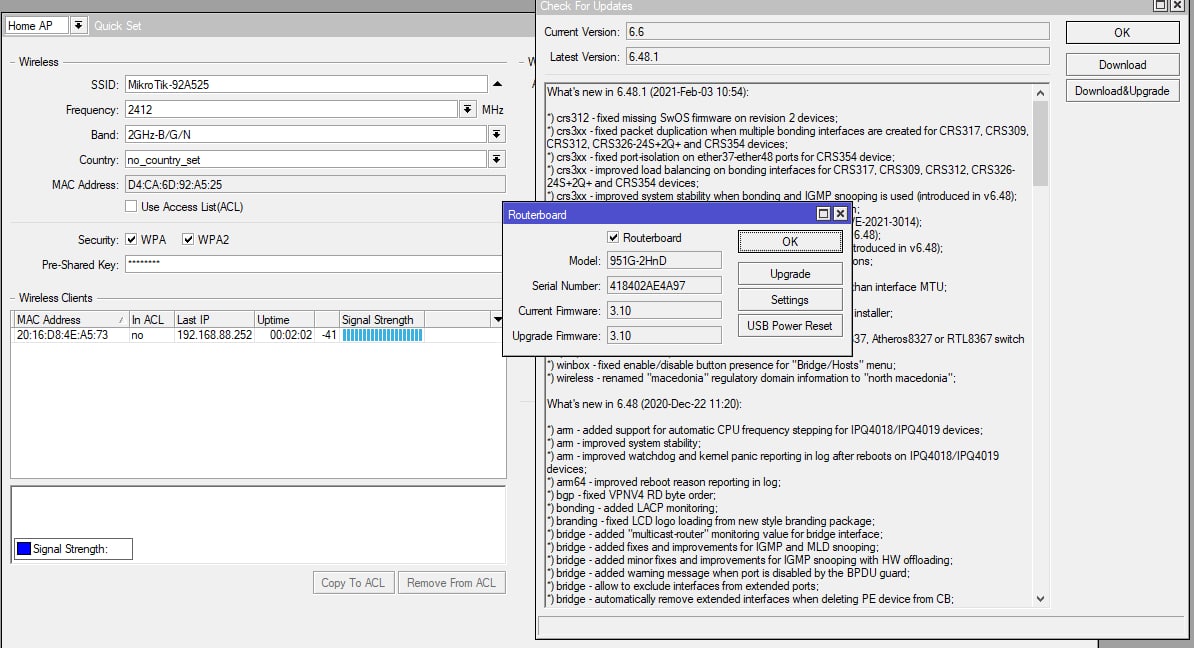The image size is (1194, 648).
Task: Click into the SSID field MikroTik-92A525
Action: coord(306,85)
